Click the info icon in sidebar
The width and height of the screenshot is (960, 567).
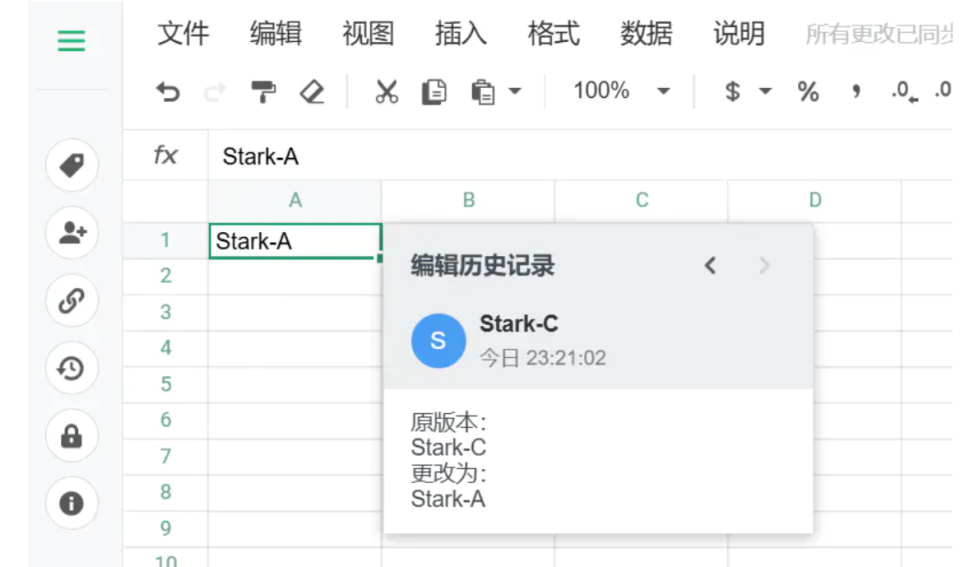coord(71,503)
